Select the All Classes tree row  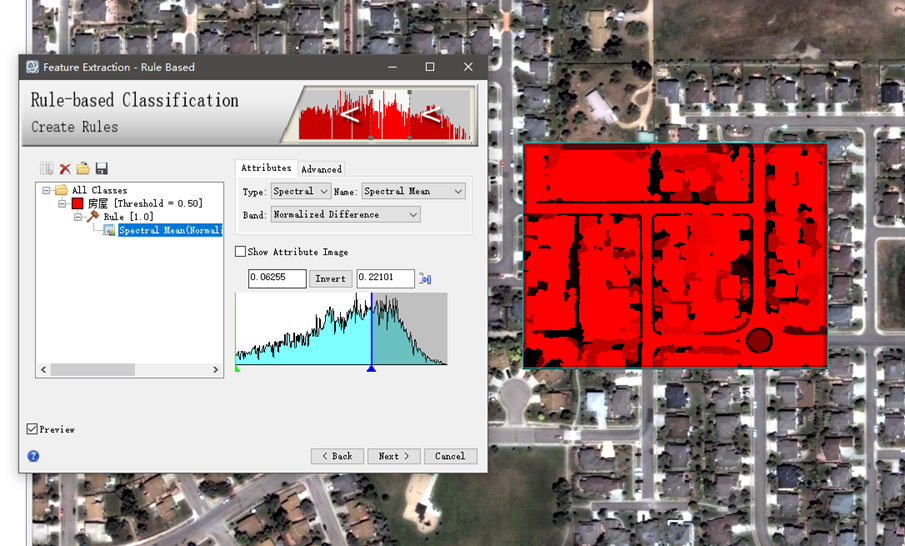[99, 190]
